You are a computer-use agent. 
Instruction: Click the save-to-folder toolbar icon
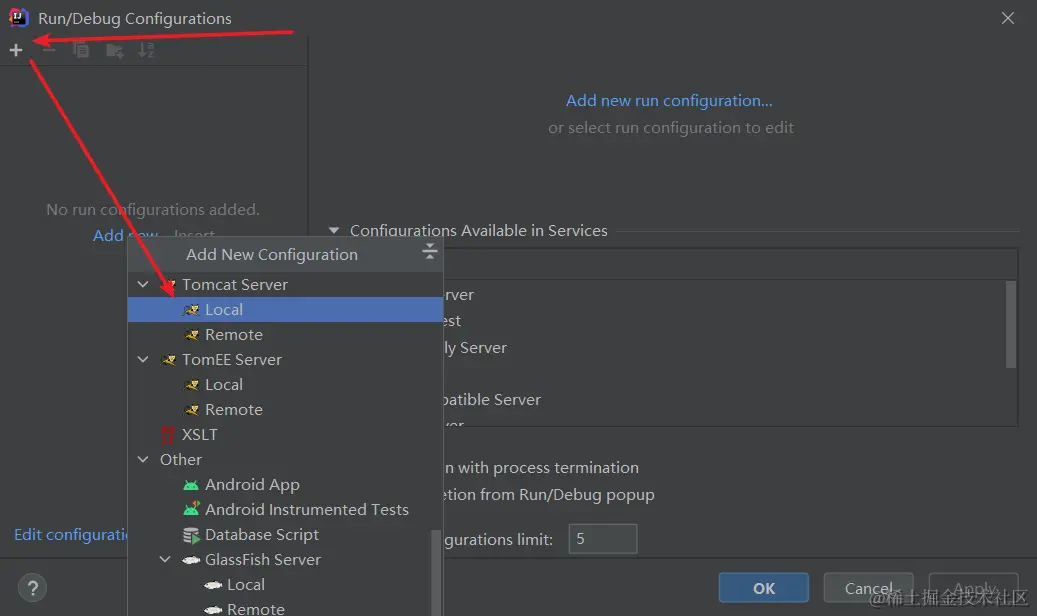click(x=114, y=50)
